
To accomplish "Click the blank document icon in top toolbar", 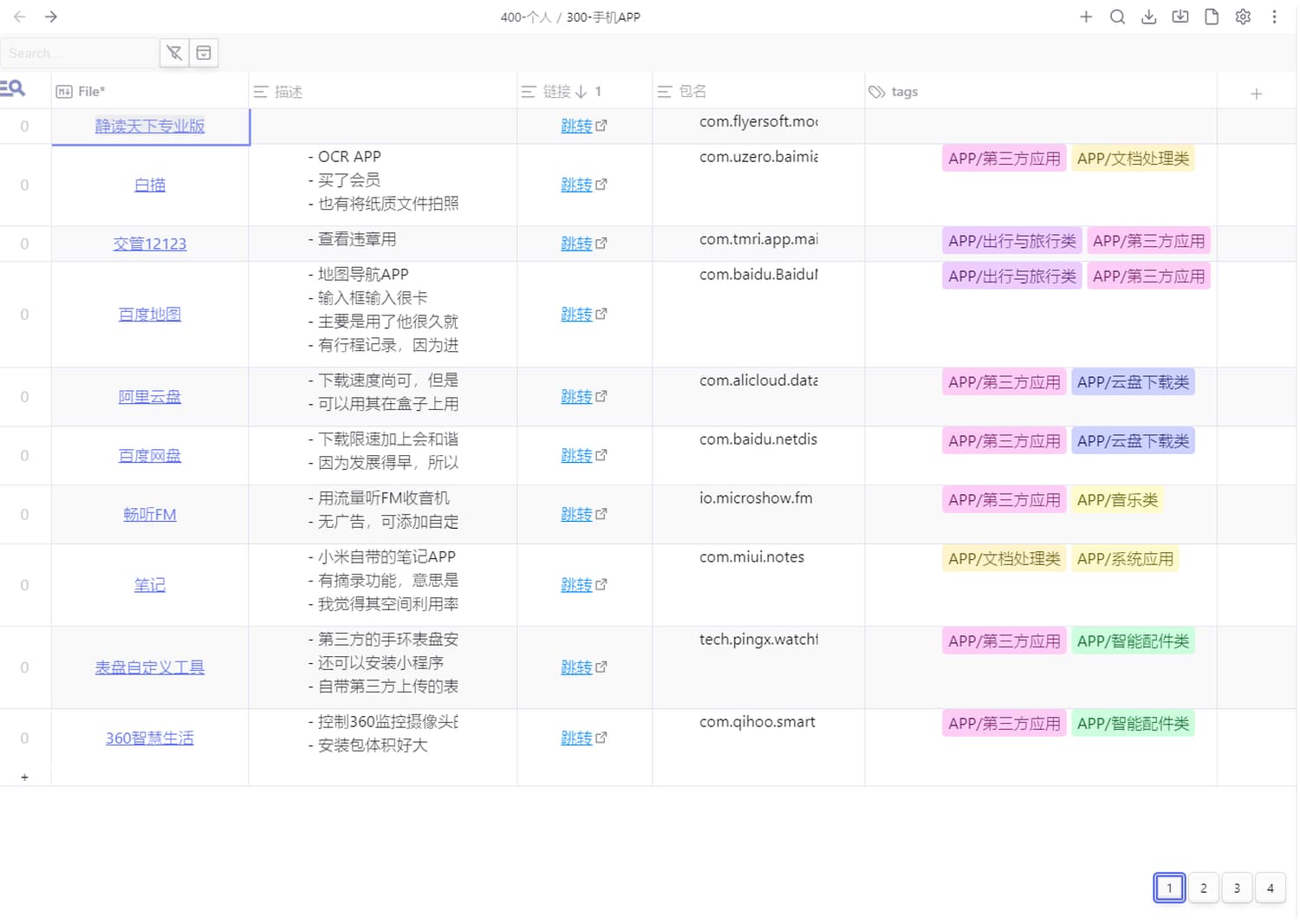I will click(1211, 16).
